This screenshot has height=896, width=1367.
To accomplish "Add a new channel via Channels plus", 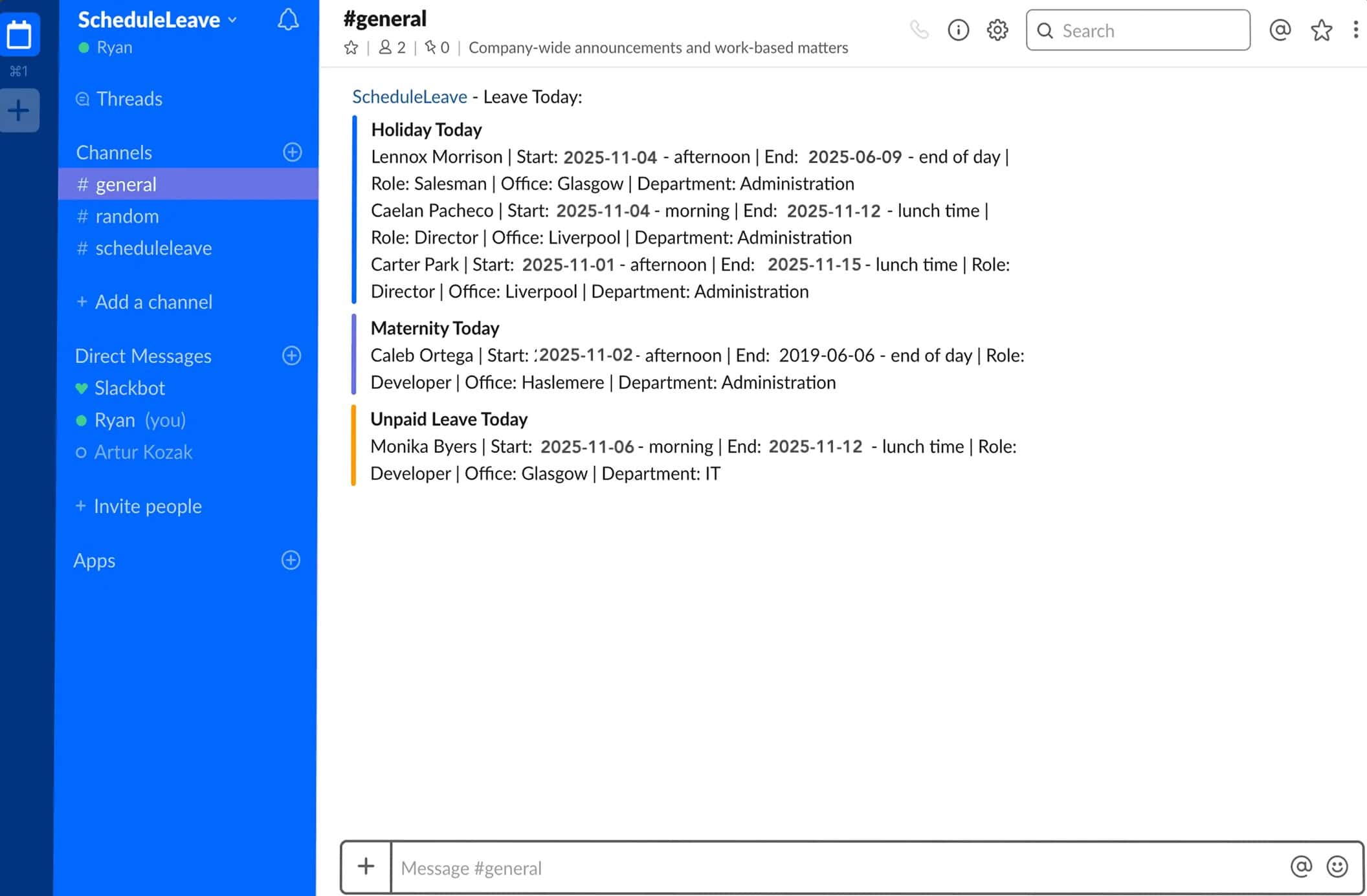I will tap(292, 152).
